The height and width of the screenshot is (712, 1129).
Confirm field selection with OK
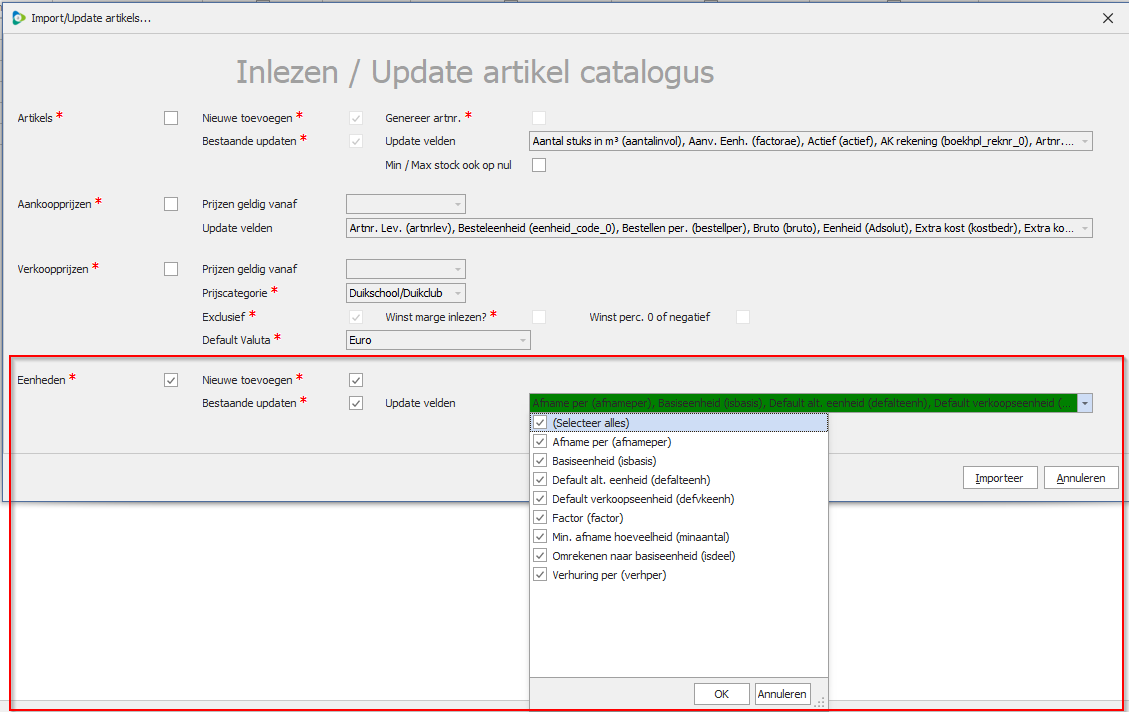tap(721, 694)
